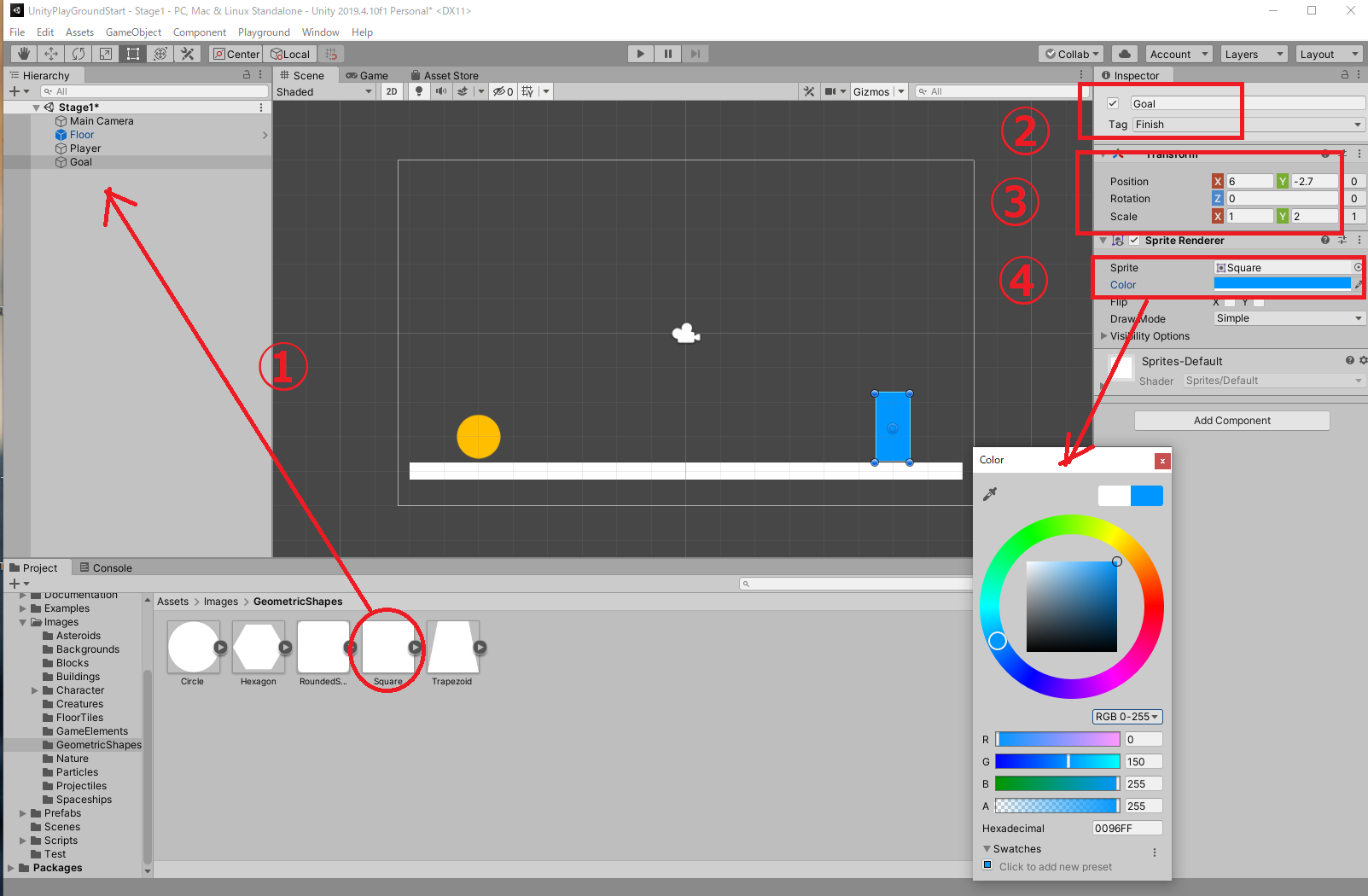Screen dimensions: 1368x896
Task: Click the Add Component button
Action: (x=1231, y=421)
